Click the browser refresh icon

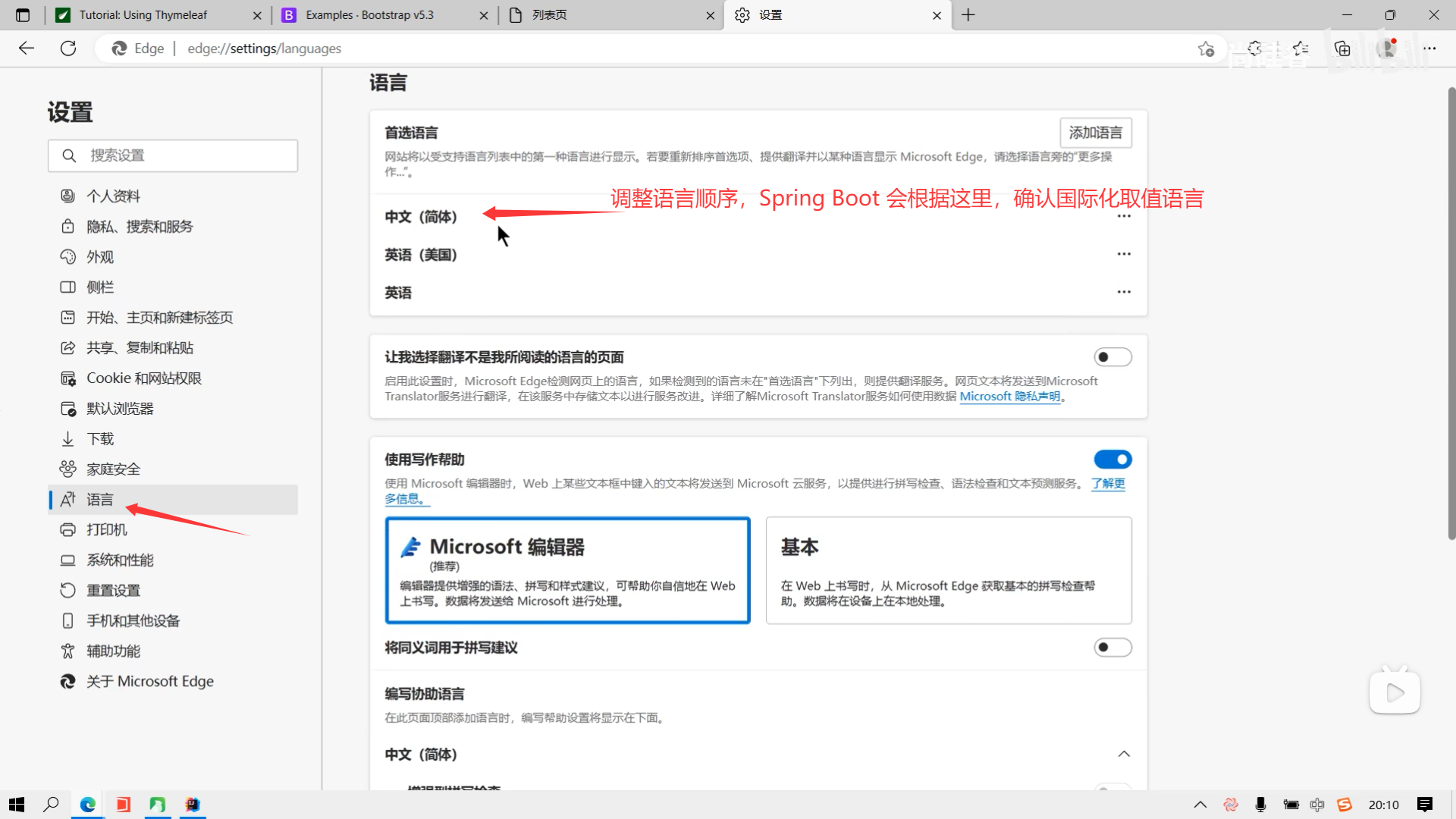[x=68, y=49]
